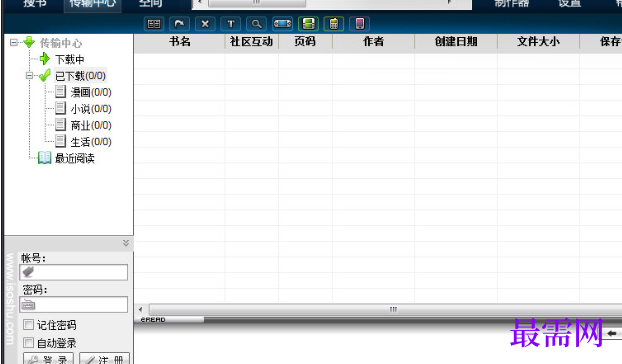Select the 漫画(0/0) category
Image resolution: width=622 pixels, height=364 pixels.
[x=91, y=92]
